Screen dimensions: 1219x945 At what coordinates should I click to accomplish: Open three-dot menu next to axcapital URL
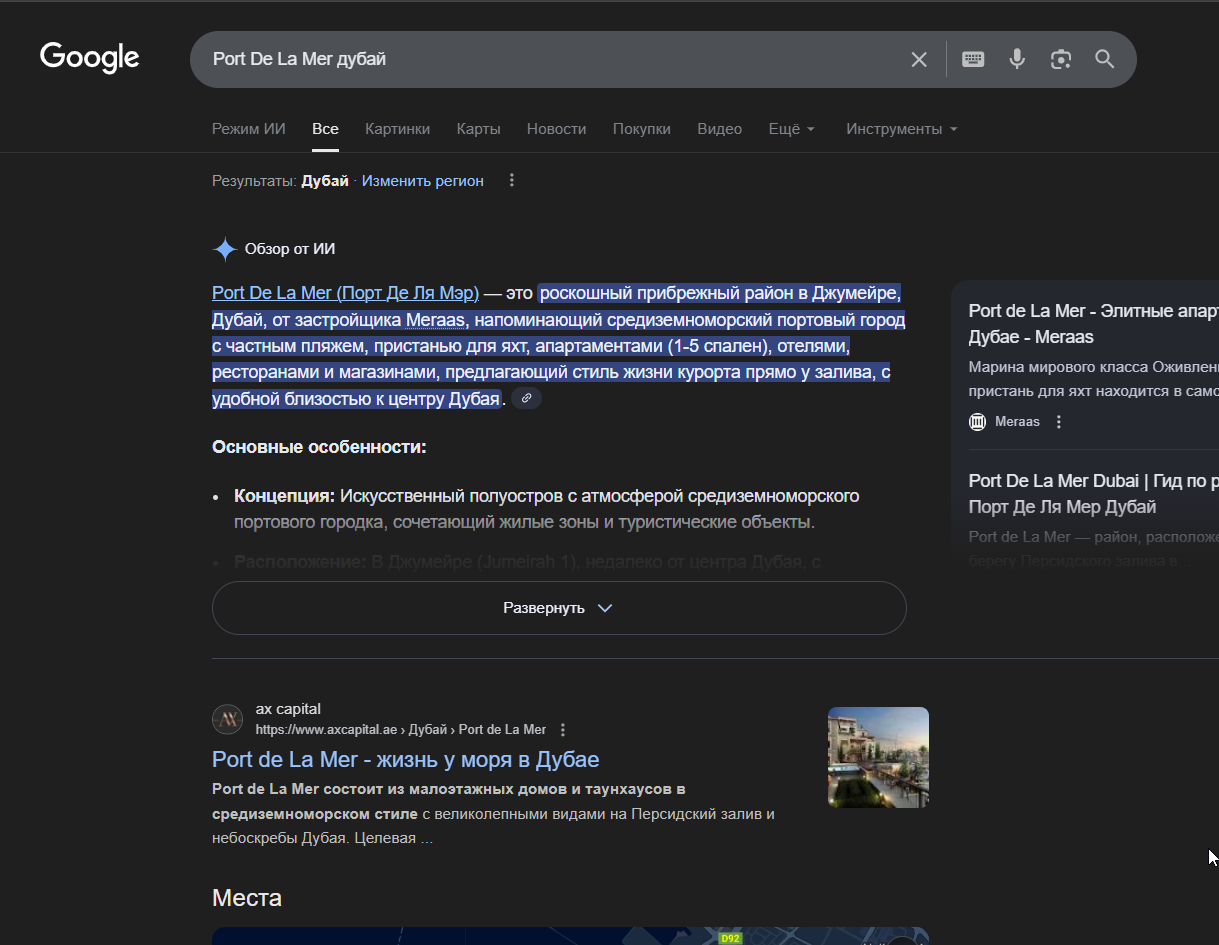563,730
